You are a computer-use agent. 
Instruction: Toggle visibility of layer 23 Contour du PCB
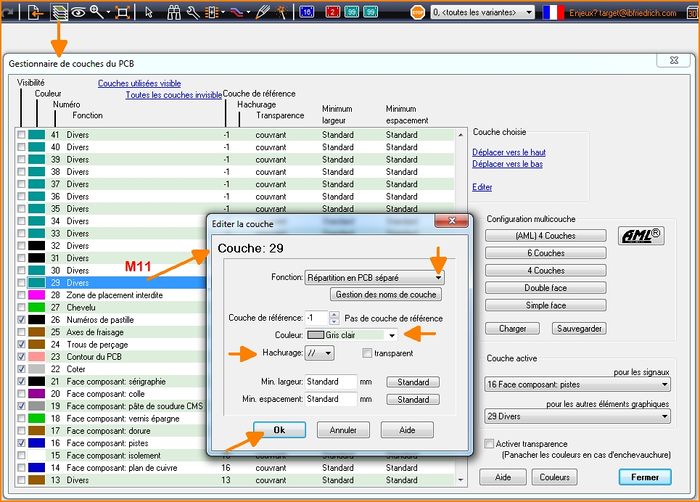pos(22,357)
